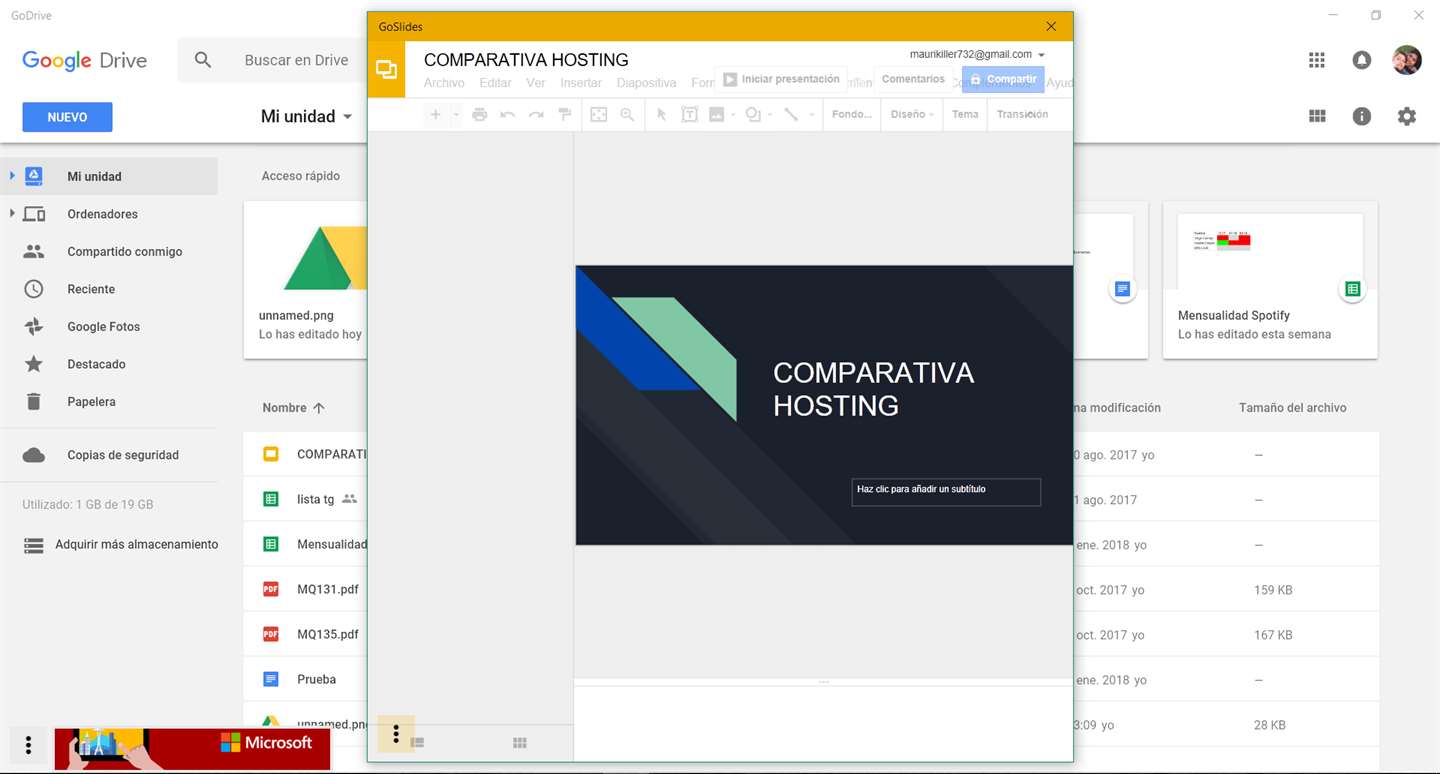Click the print icon in Slides toolbar
The image size is (1440, 774).
point(480,115)
